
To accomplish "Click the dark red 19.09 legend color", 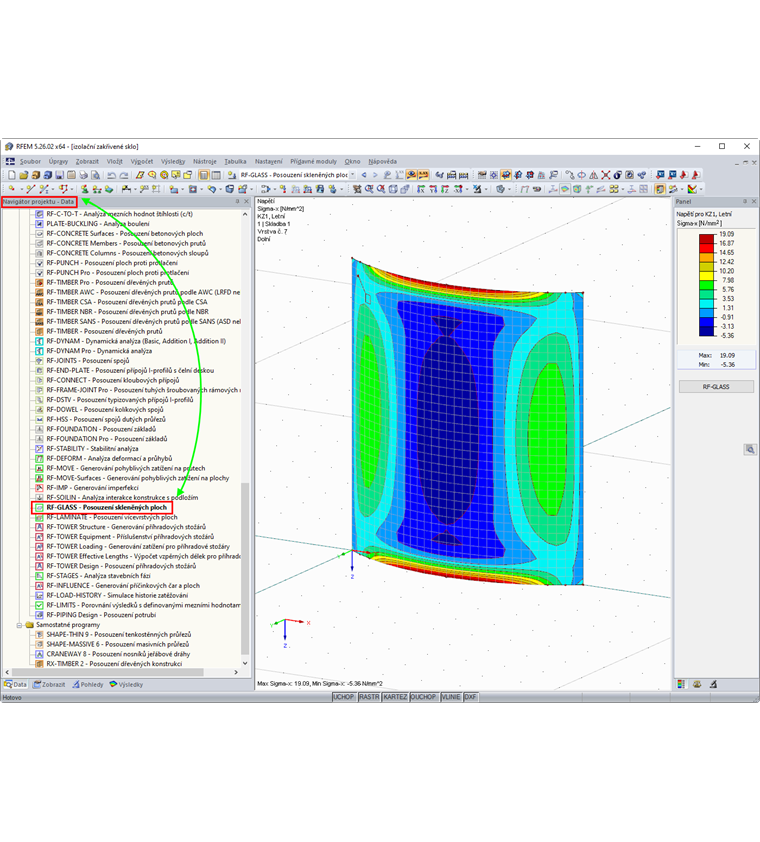I will 707,238.
